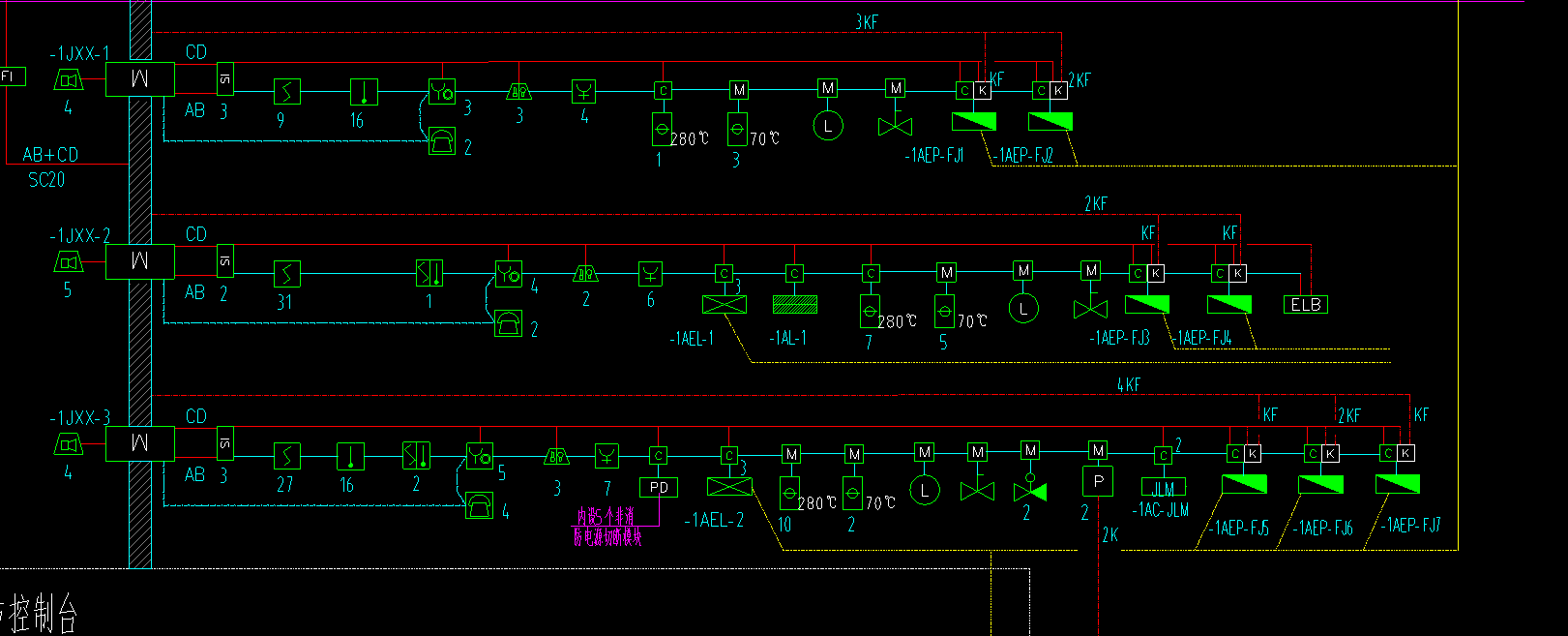
Task: Select smoke detector symbol labeled 31
Action: click(286, 274)
